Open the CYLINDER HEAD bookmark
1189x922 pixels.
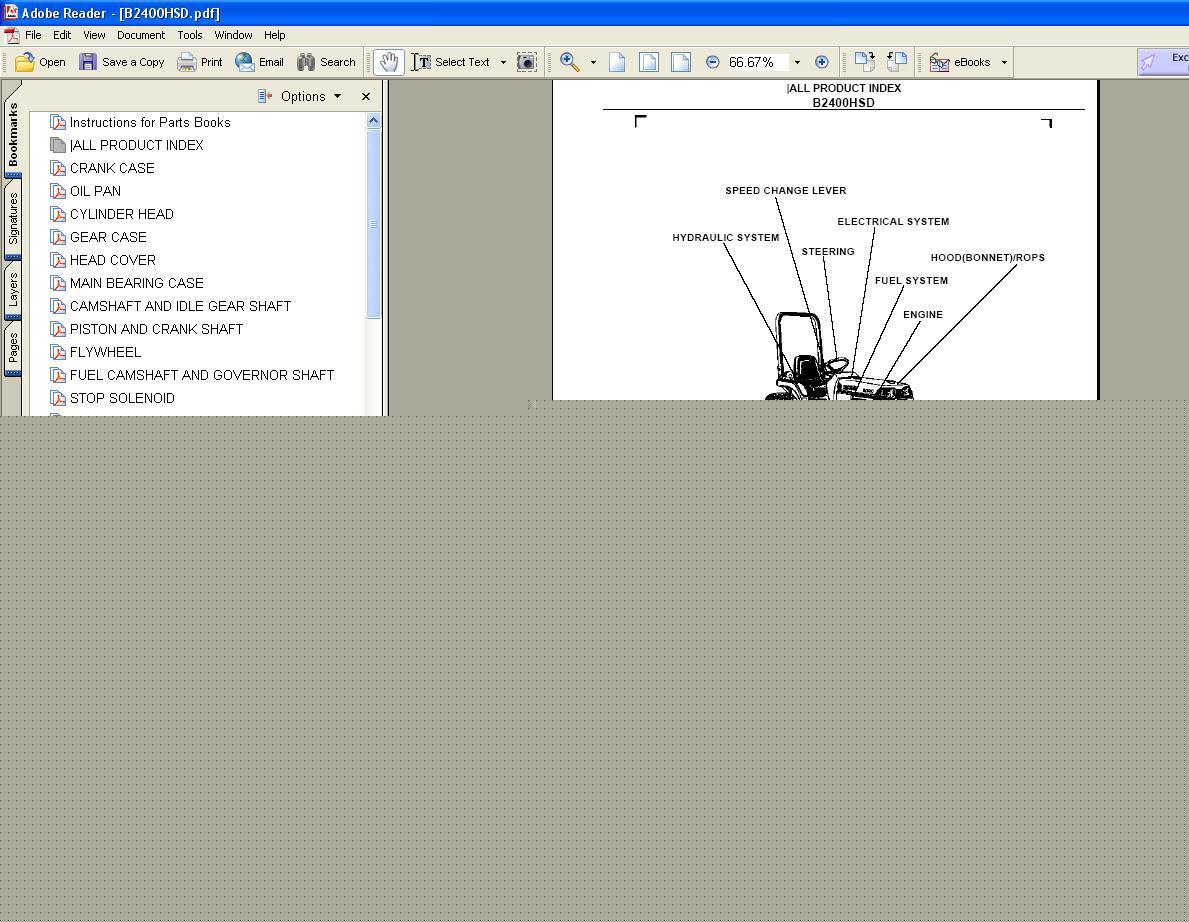click(x=121, y=214)
